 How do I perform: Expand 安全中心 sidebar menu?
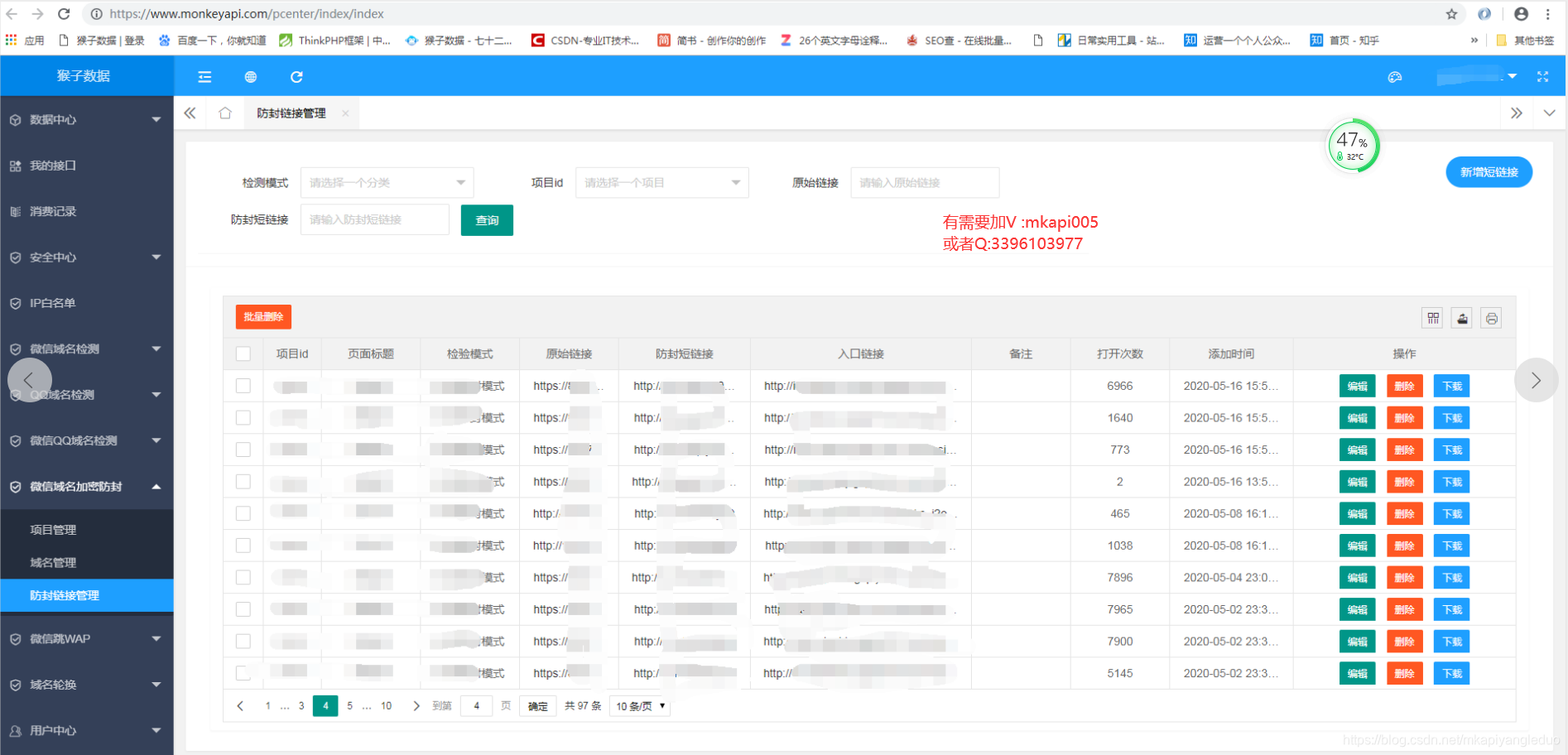(x=87, y=257)
